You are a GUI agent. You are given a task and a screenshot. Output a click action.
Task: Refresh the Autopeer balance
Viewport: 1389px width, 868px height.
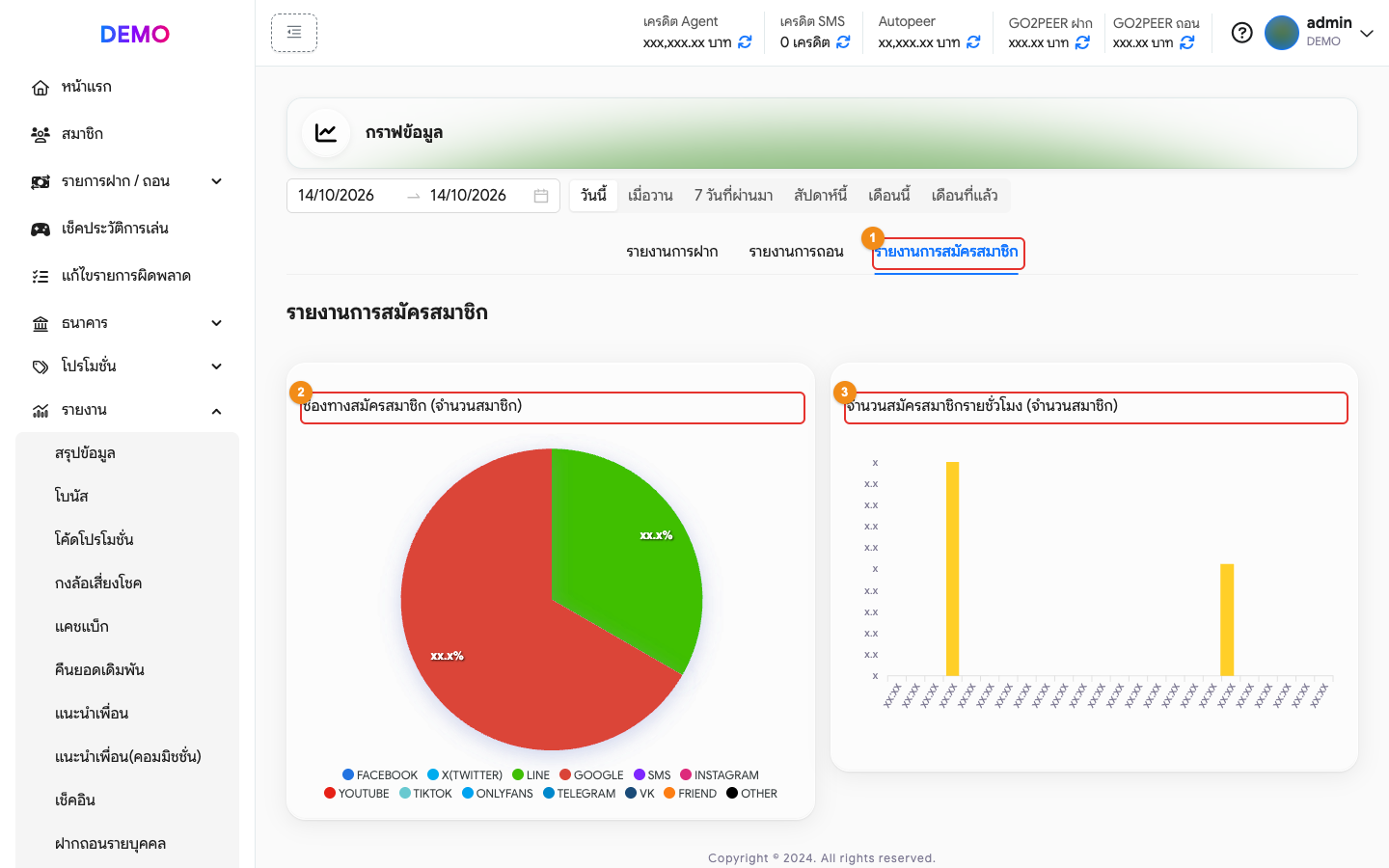point(973,42)
